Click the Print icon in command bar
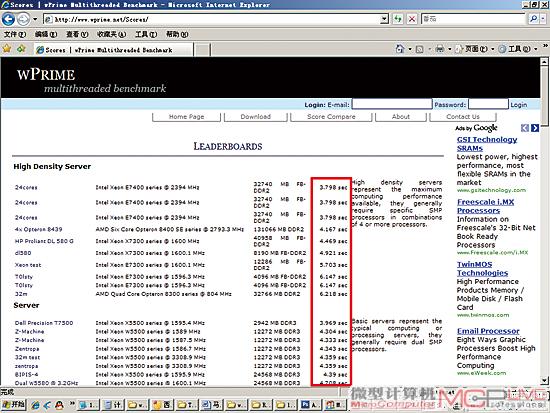The width and height of the screenshot is (550, 413). pyautogui.click(x=440, y=49)
